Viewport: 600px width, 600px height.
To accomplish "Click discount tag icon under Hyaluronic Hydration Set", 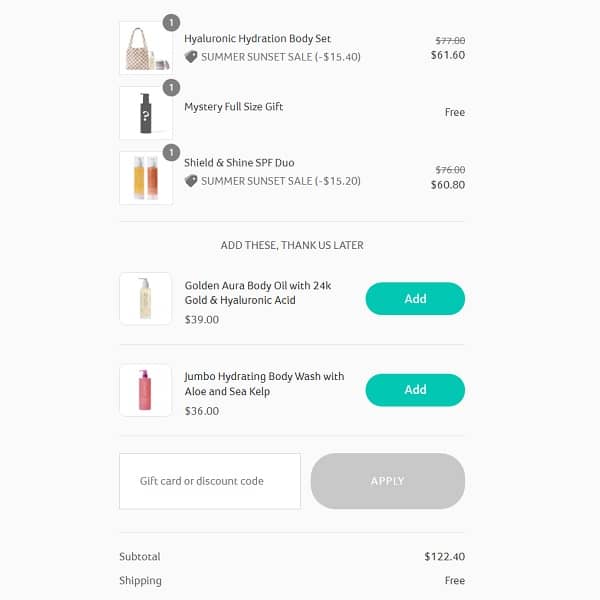I will click(191, 57).
